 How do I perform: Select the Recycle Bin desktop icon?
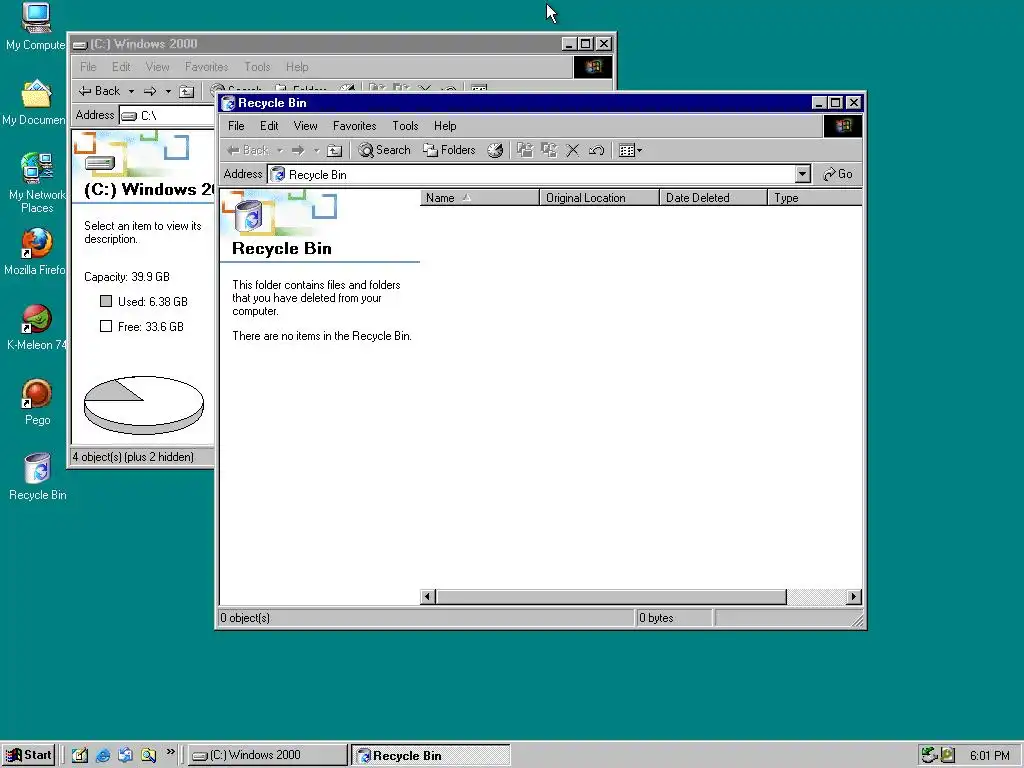(x=37, y=477)
